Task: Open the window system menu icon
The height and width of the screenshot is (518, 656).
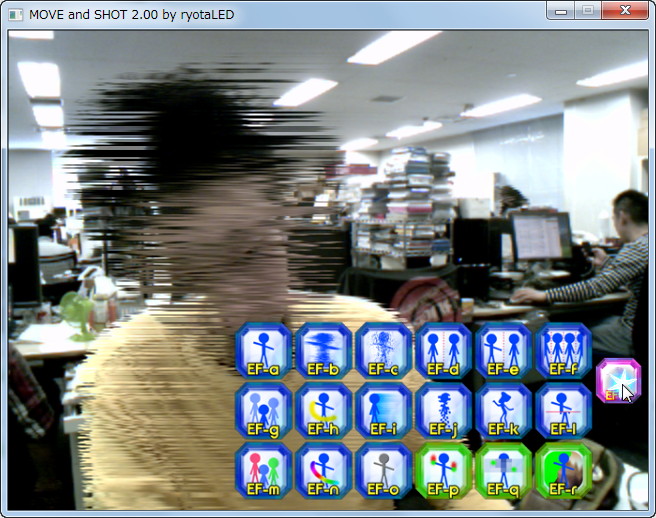Action: pyautogui.click(x=15, y=15)
